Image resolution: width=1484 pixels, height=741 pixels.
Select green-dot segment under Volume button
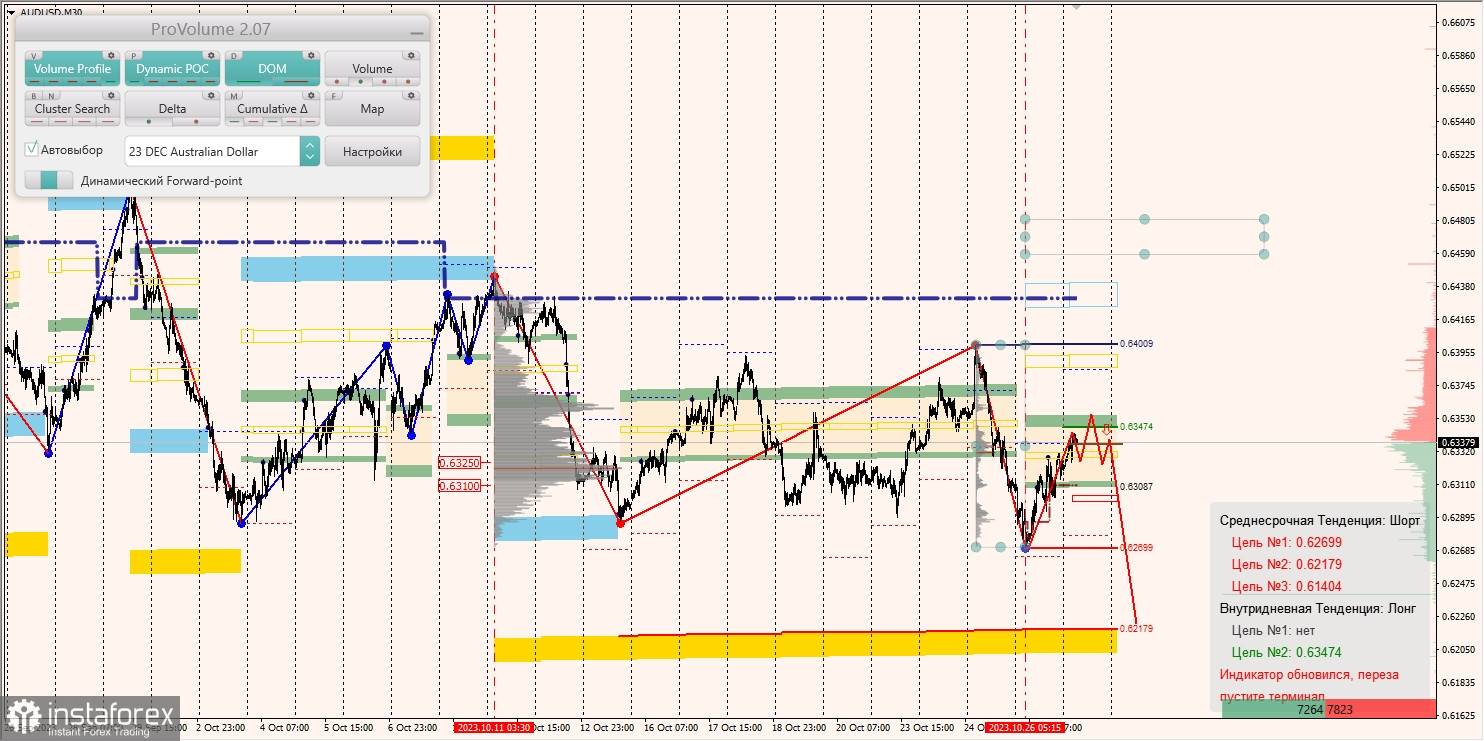360,82
